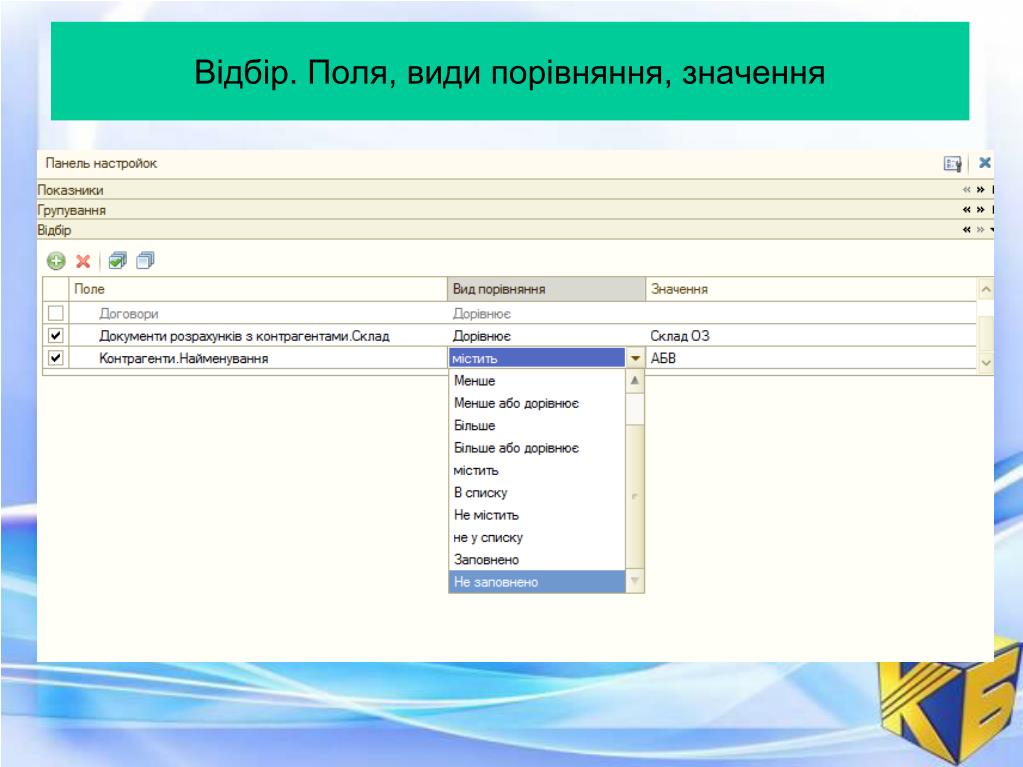This screenshot has height=767, width=1023.
Task: Uncheck the Документи розрахунків з контрагентами.Склад checkbox
Action: click(x=55, y=336)
